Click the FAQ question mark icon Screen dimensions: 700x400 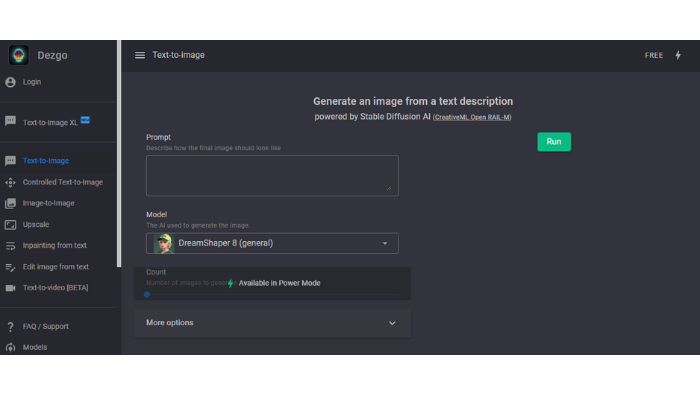(x=10, y=327)
